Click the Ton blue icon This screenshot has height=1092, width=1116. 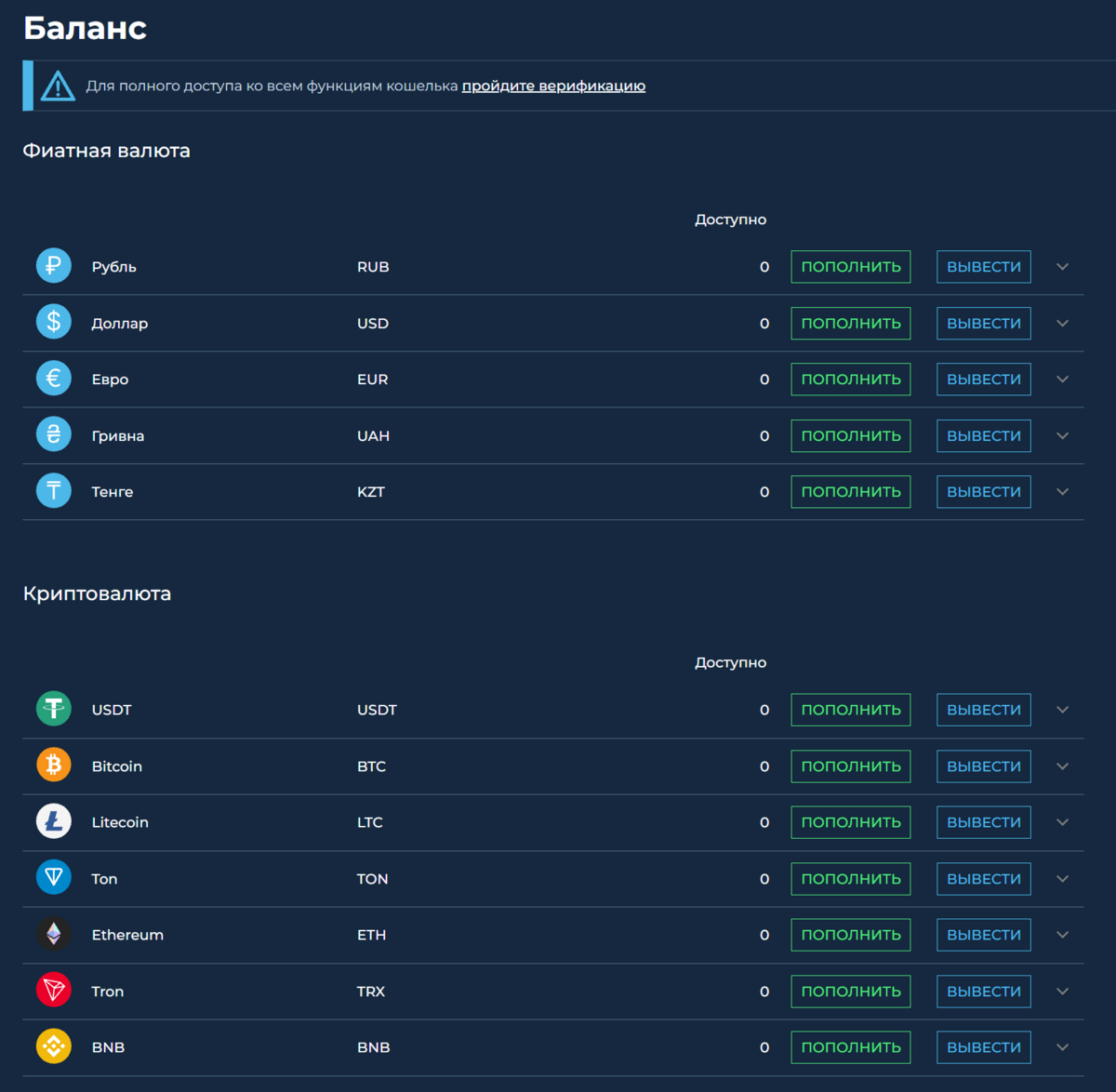tap(54, 878)
